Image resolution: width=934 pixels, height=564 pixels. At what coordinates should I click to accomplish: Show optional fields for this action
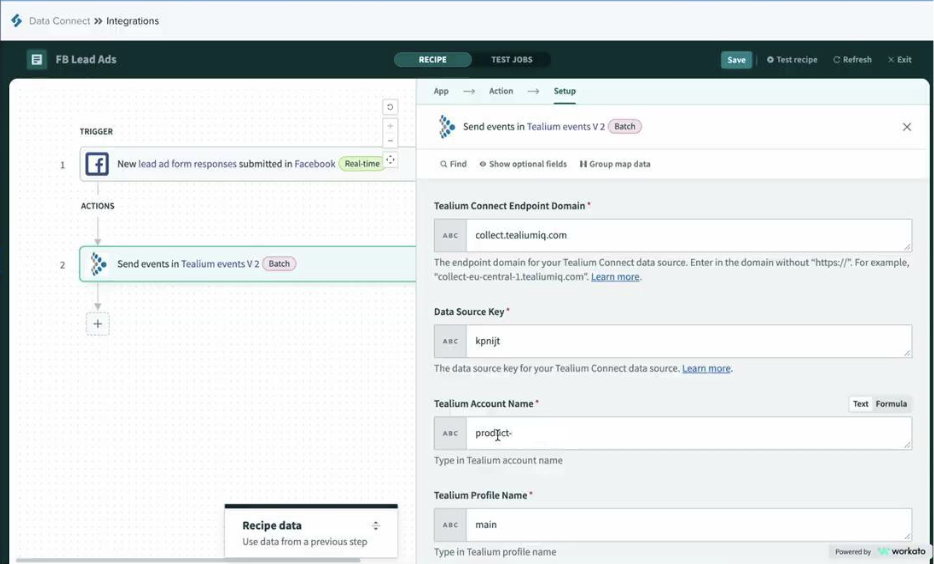[x=523, y=164]
